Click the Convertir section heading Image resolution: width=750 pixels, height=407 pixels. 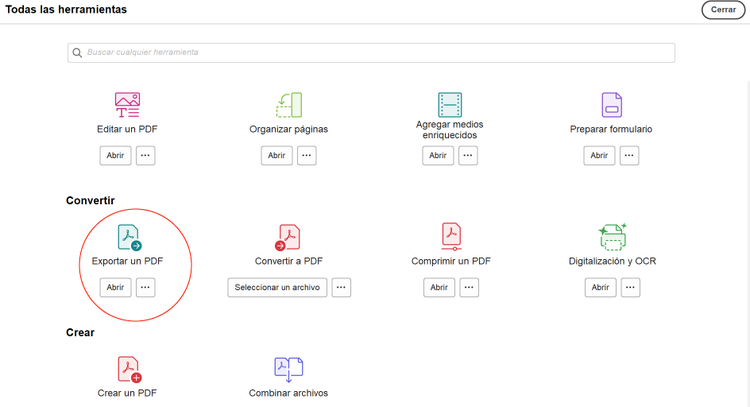pos(90,200)
